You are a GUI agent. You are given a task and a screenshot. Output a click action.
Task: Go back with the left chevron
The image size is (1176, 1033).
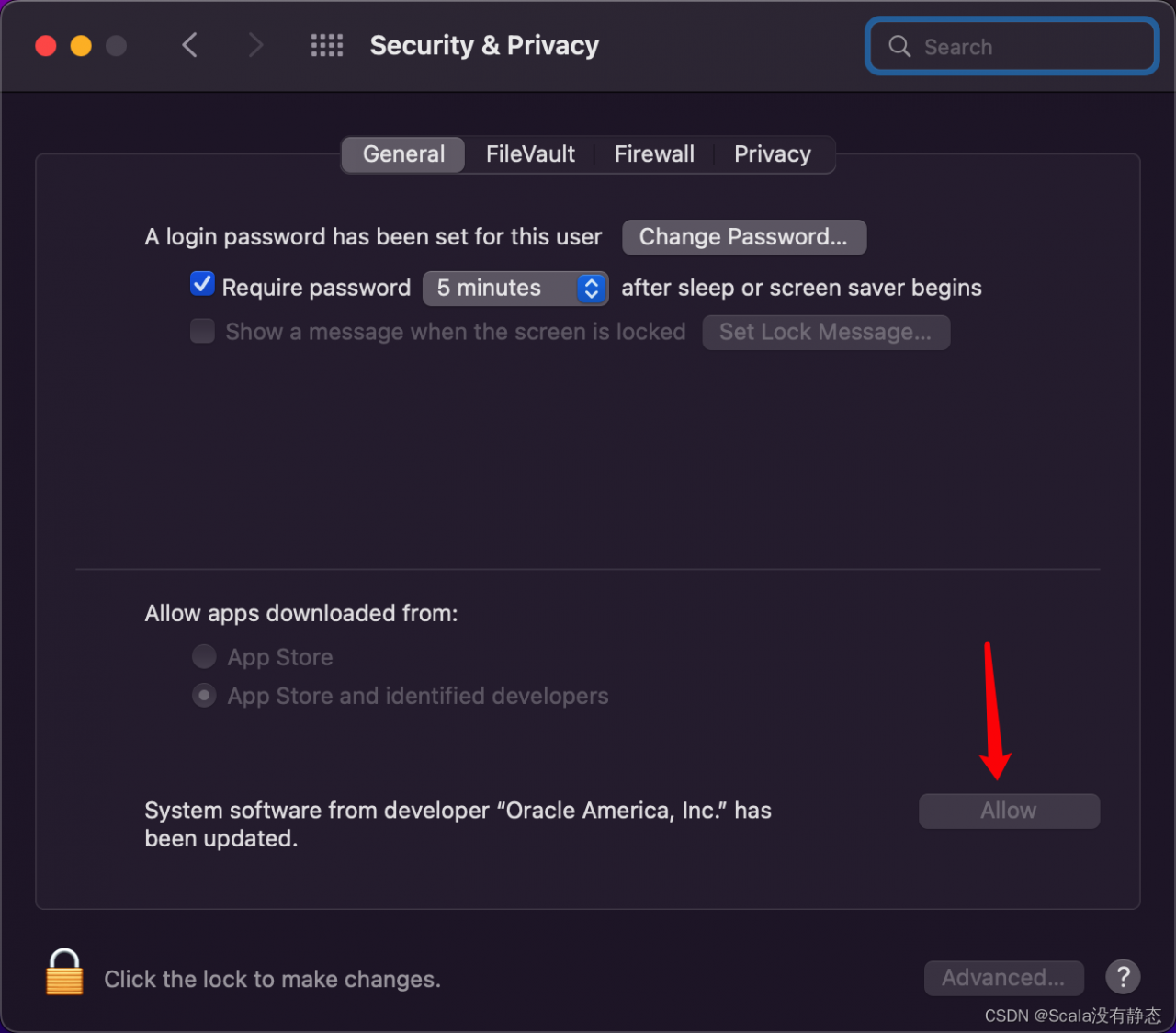[190, 45]
